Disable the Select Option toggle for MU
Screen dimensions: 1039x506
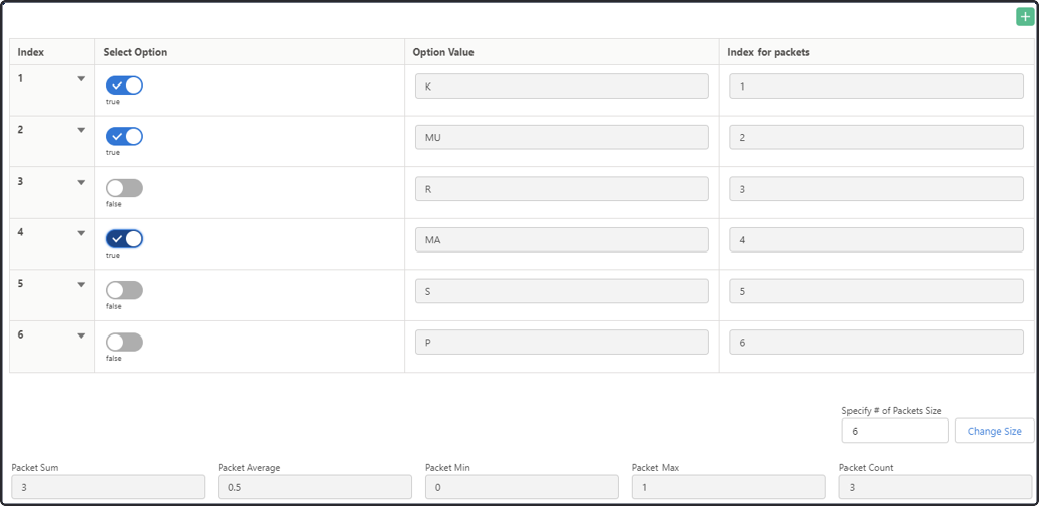[x=125, y=136]
